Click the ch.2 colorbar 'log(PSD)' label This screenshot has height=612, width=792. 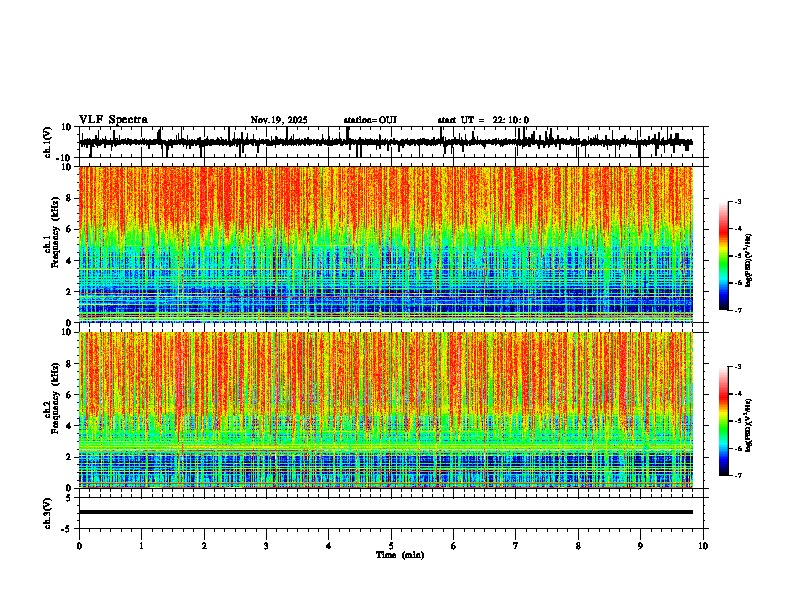(749, 425)
